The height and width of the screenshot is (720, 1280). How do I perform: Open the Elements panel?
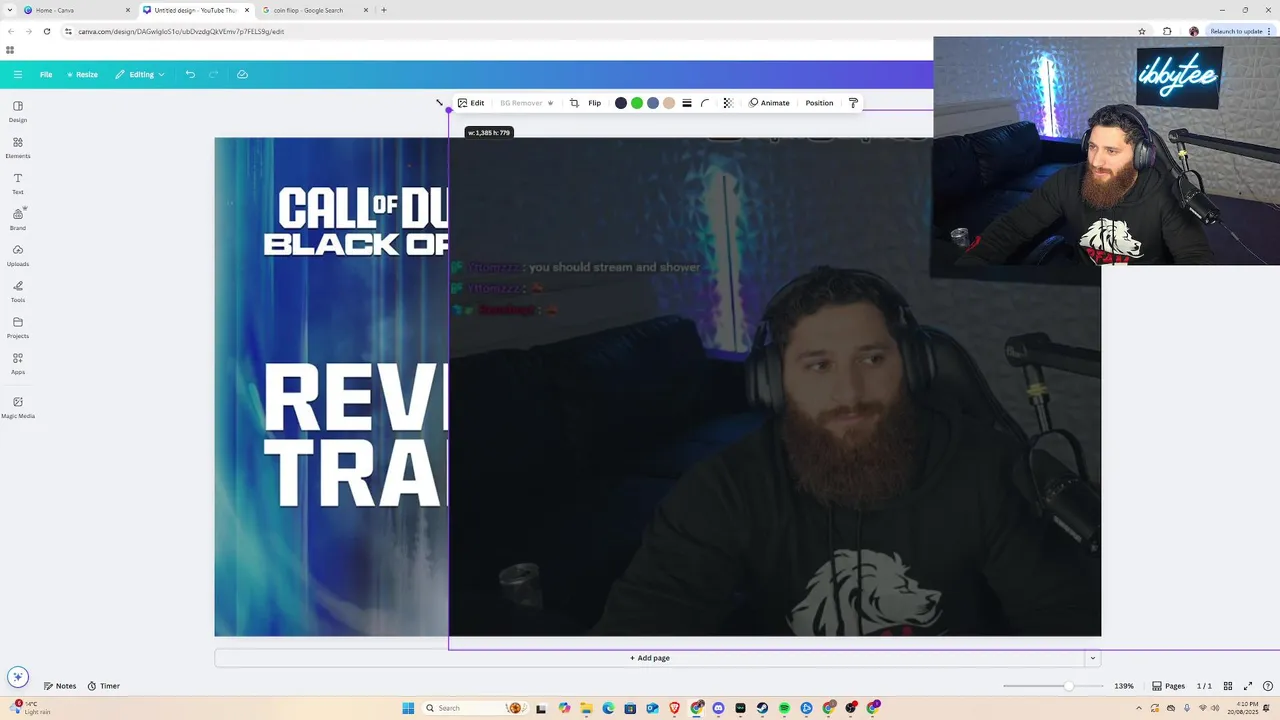click(x=18, y=147)
